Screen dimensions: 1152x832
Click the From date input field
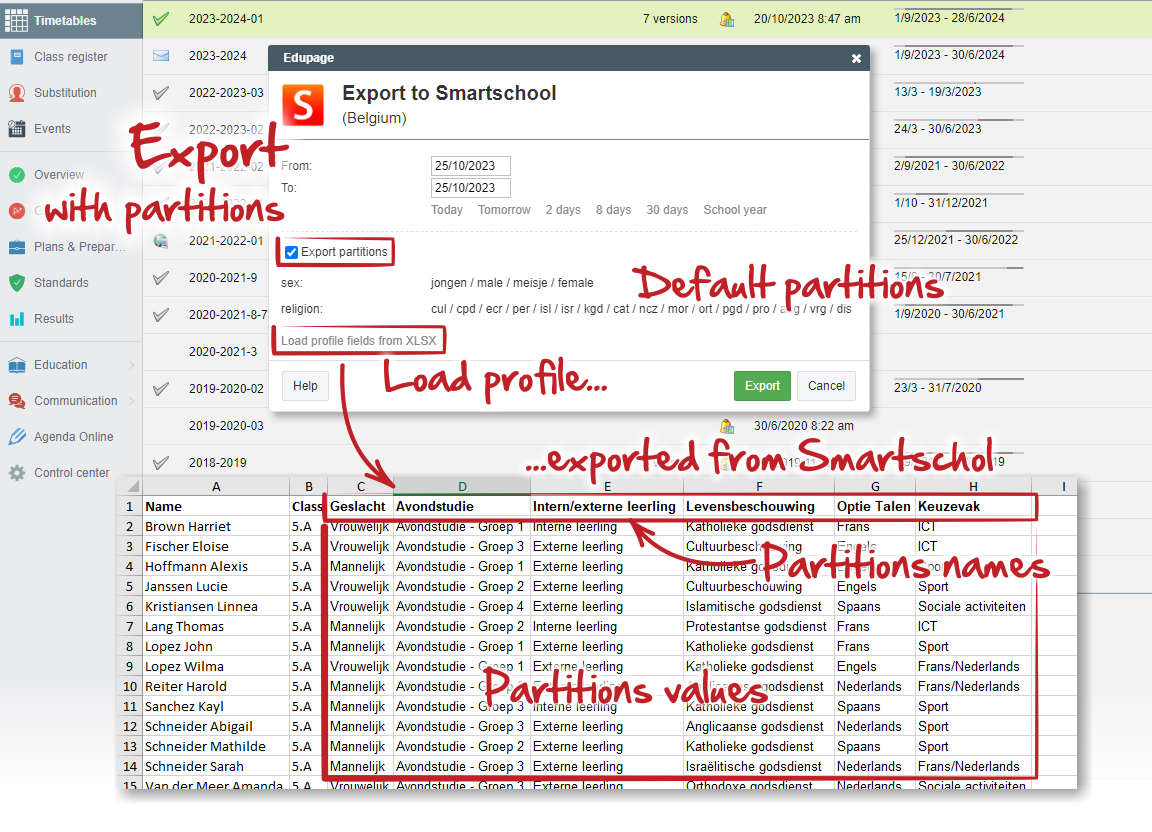pyautogui.click(x=470, y=166)
